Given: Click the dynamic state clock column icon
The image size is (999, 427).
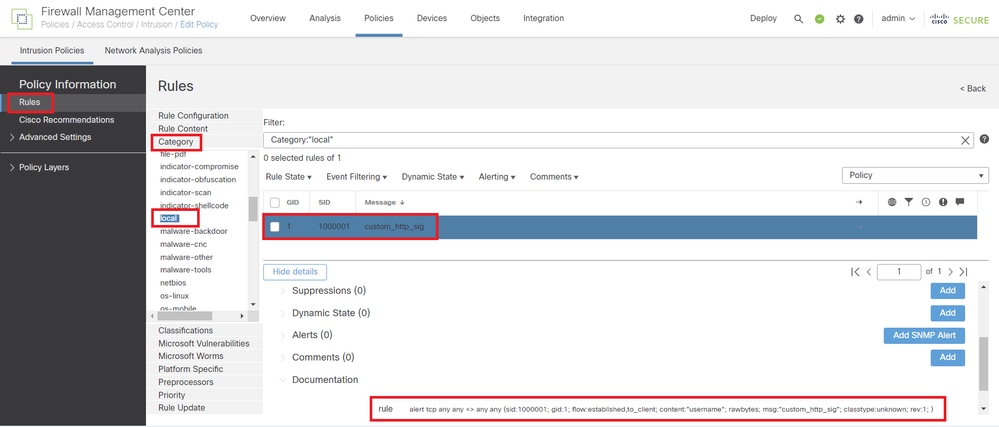Looking at the screenshot, I should (x=926, y=202).
